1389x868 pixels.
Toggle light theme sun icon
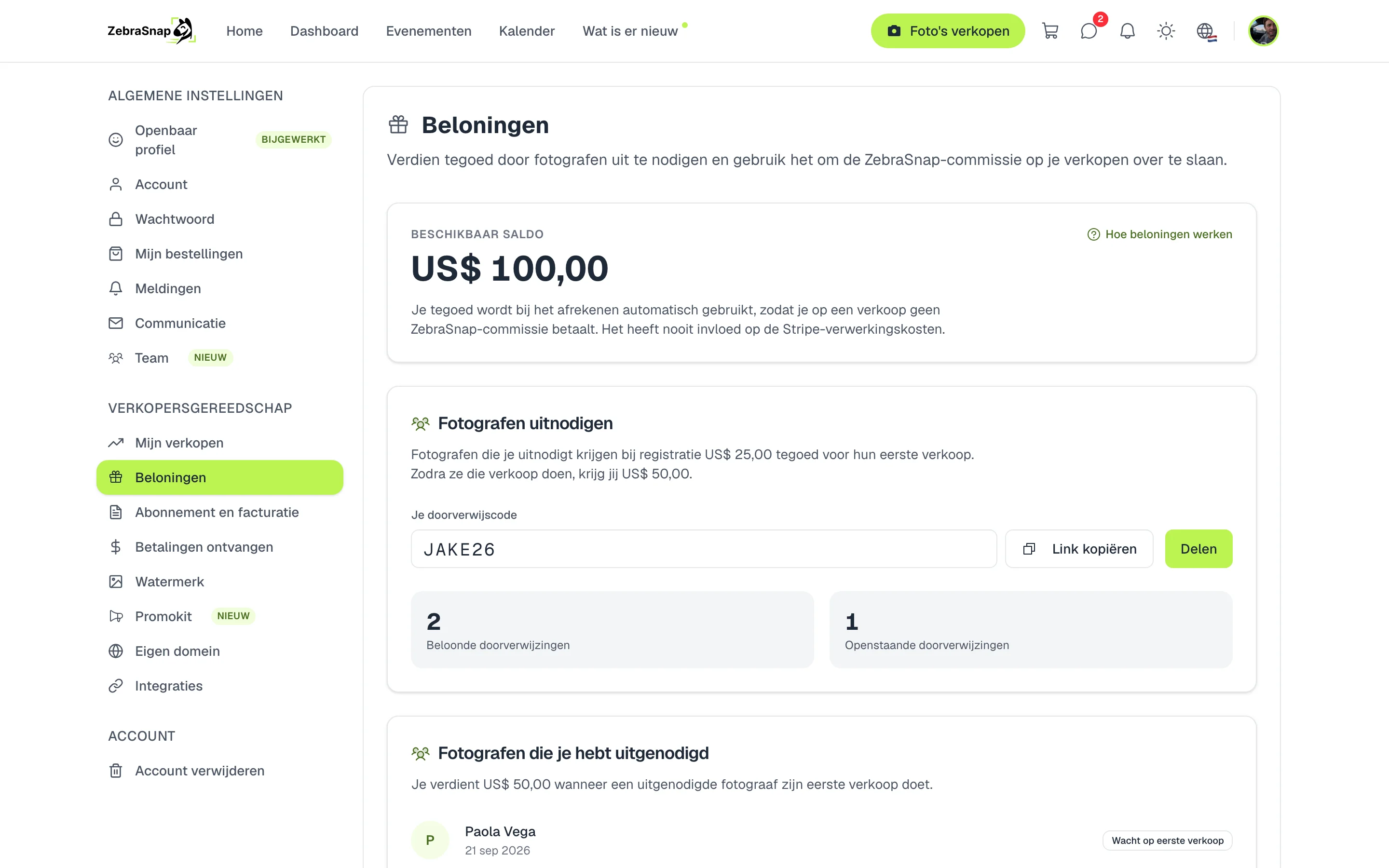pyautogui.click(x=1166, y=31)
